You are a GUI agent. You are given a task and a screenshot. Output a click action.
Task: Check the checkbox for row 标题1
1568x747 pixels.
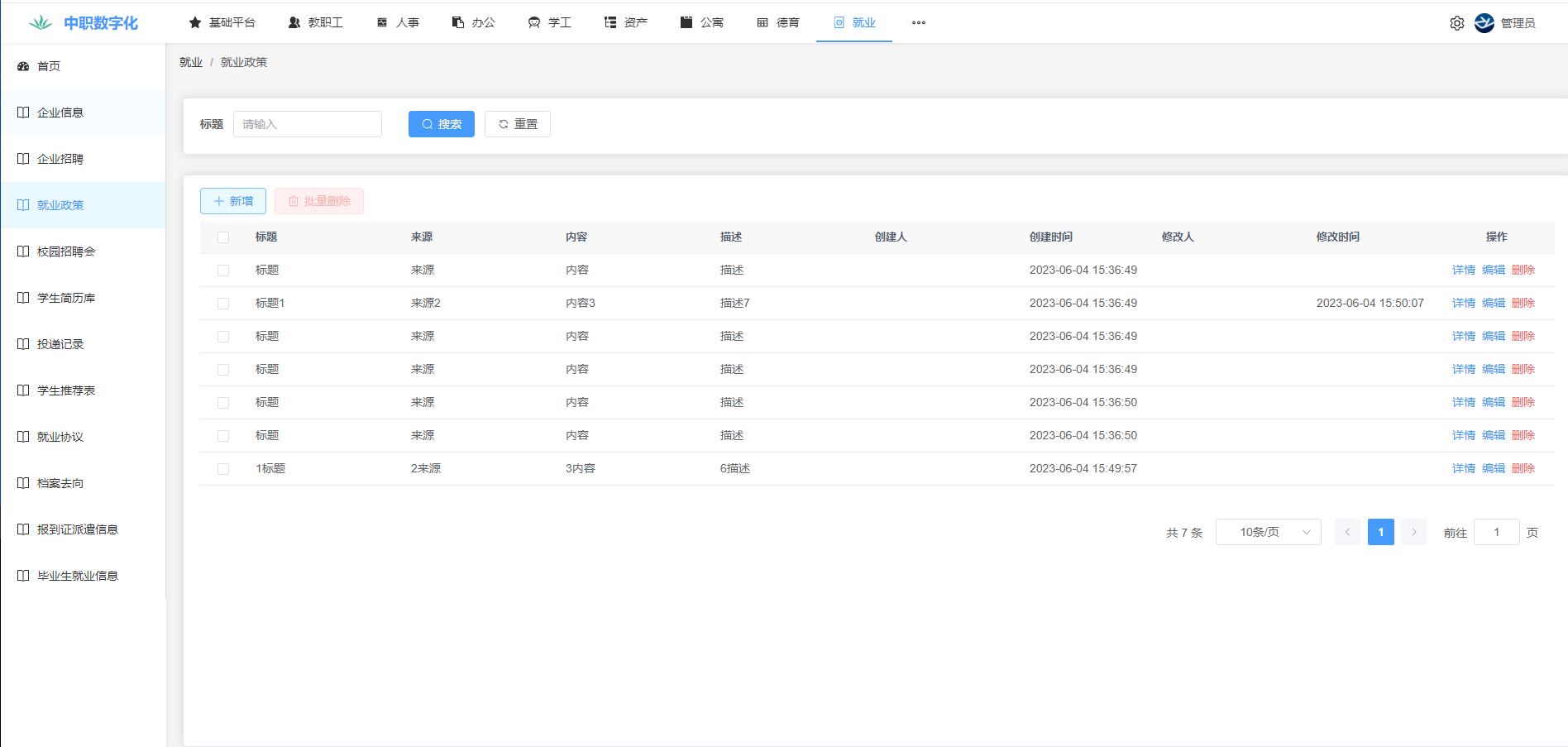tap(223, 304)
